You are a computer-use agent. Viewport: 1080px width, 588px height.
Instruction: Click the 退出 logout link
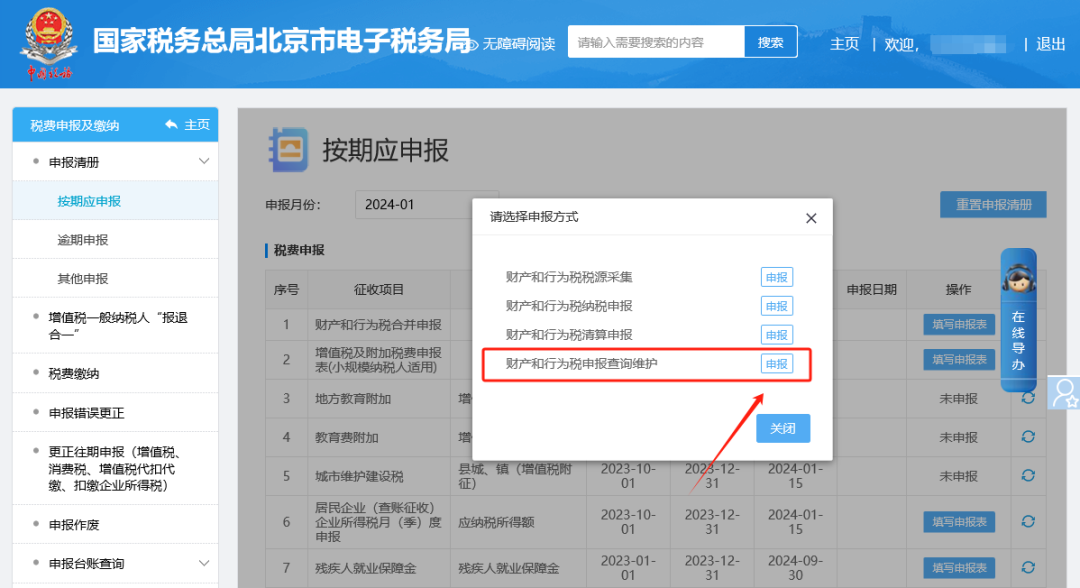coord(1050,44)
